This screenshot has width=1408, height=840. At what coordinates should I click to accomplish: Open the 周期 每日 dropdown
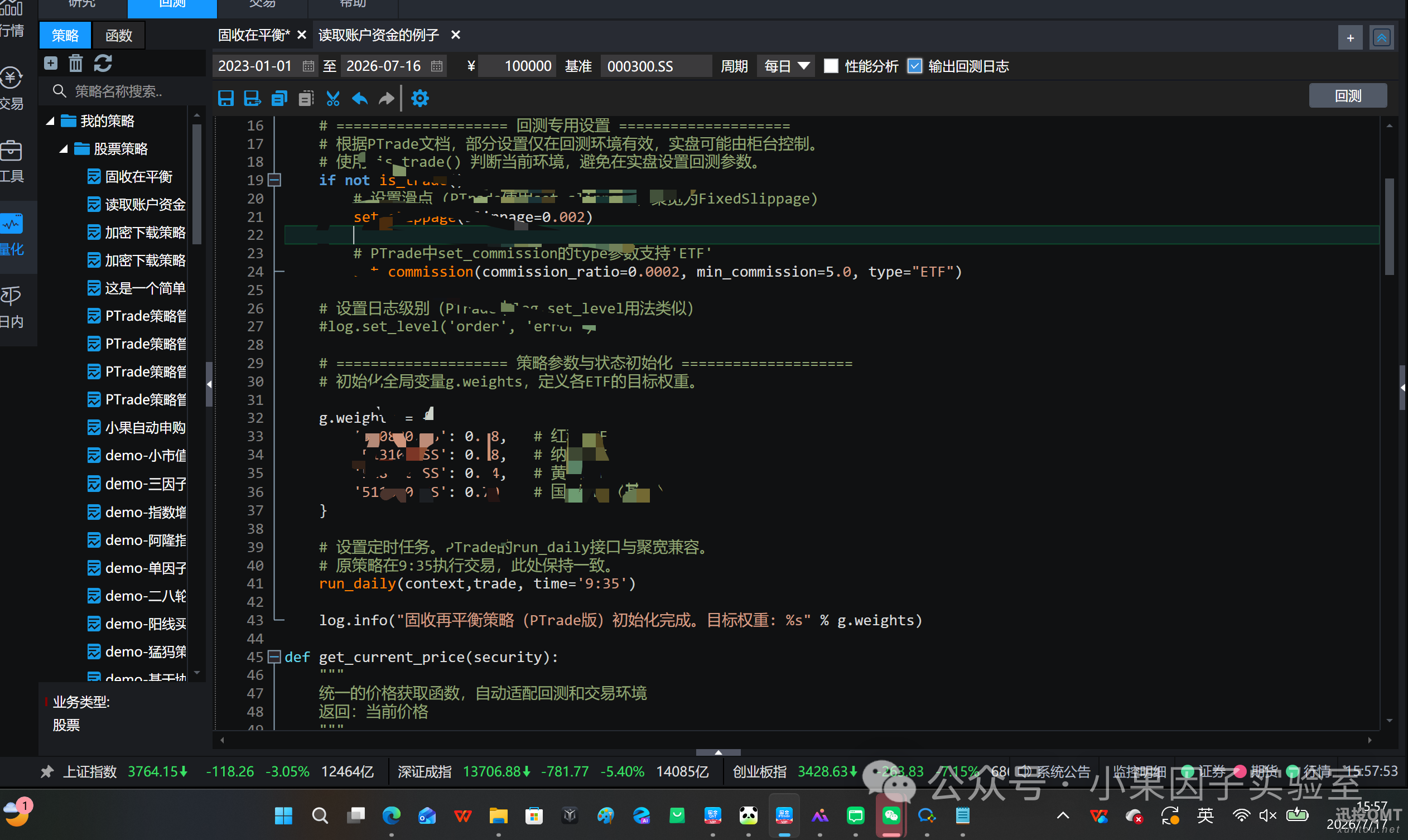click(786, 66)
